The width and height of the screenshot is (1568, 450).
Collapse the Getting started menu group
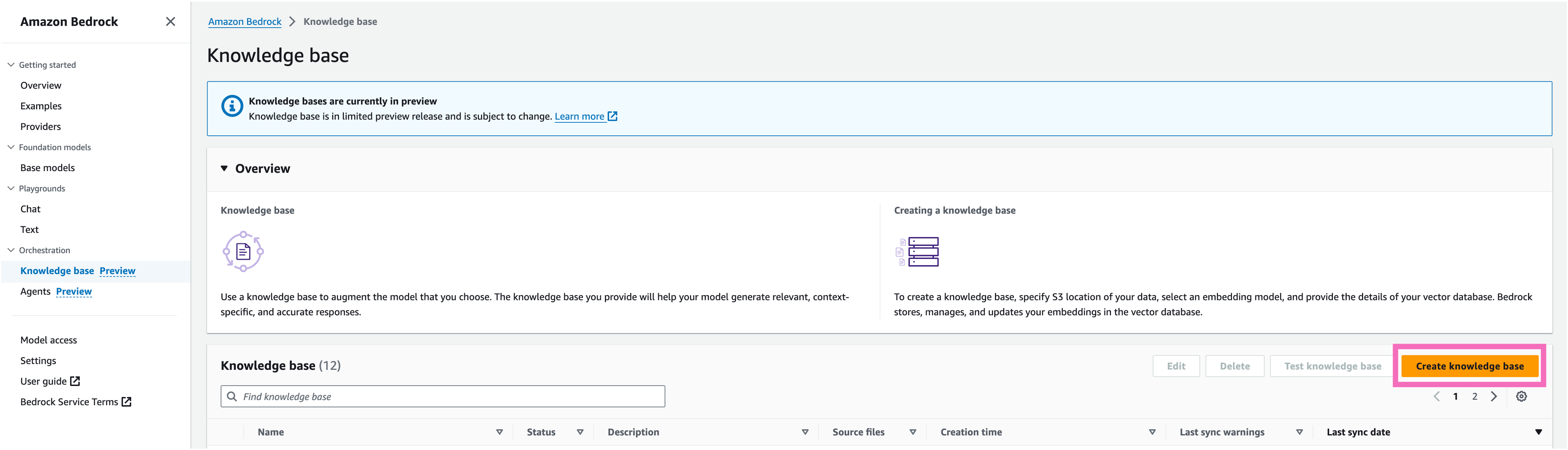[x=11, y=64]
